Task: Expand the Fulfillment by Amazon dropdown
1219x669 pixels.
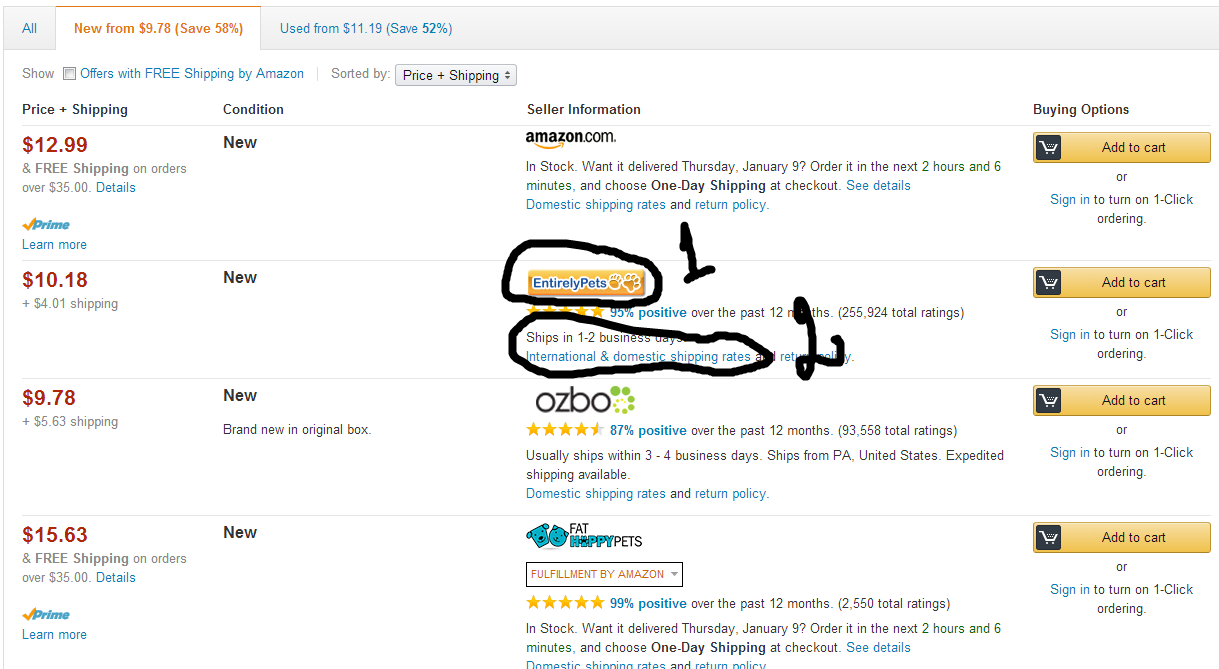Action: pos(604,574)
